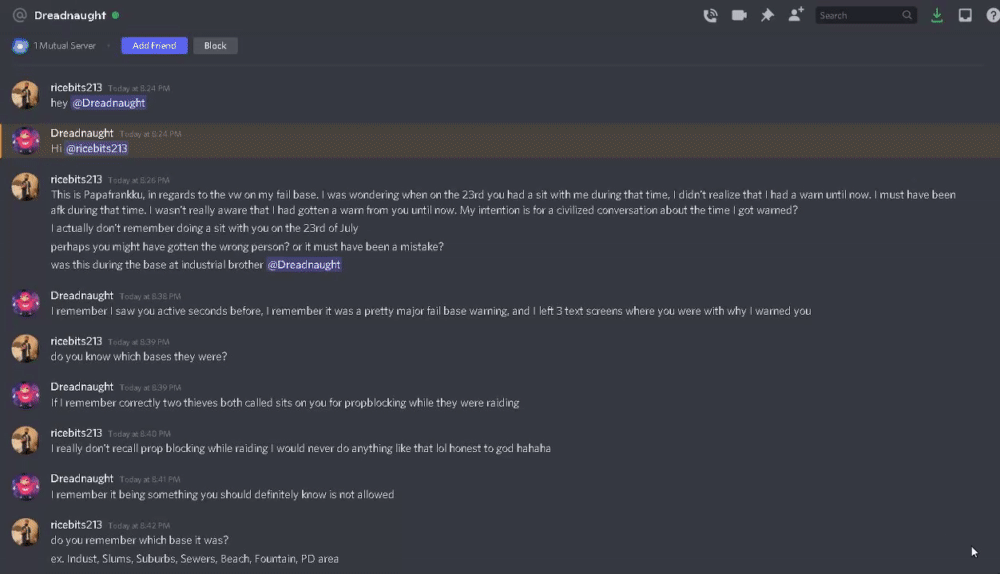Click the Add Friend button
The height and width of the screenshot is (574, 1000).
pyautogui.click(x=154, y=46)
